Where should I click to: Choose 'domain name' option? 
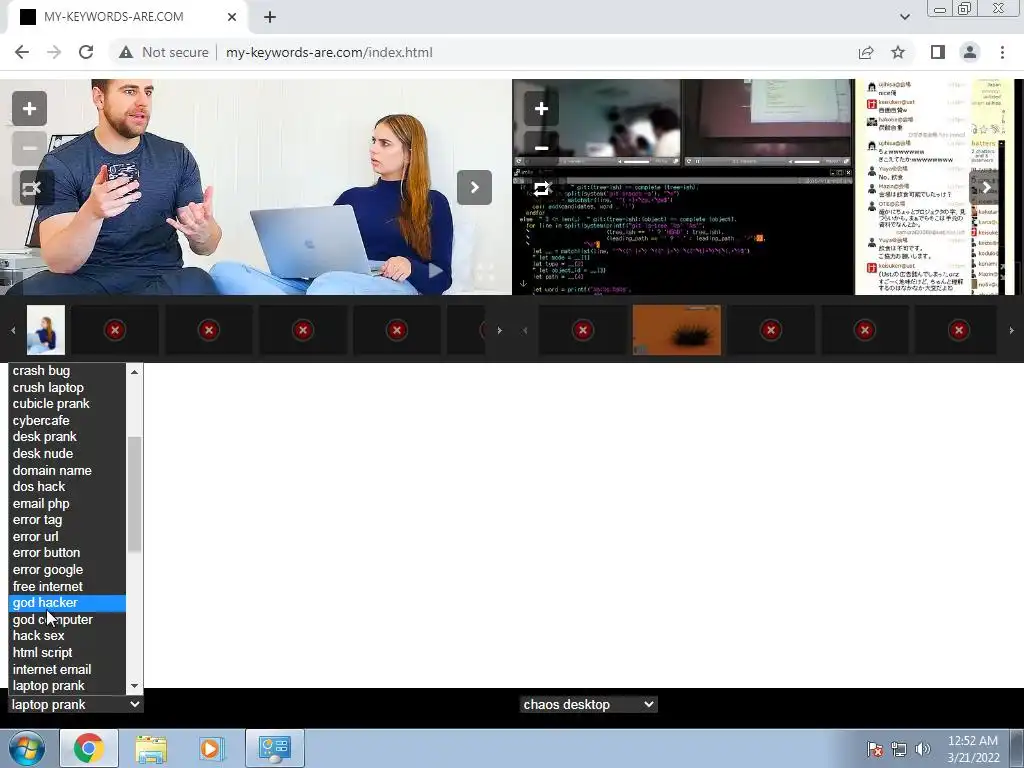pos(67,470)
